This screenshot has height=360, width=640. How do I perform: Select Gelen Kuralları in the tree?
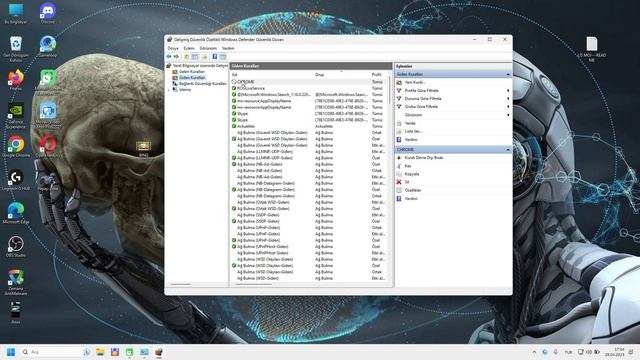coord(192,71)
